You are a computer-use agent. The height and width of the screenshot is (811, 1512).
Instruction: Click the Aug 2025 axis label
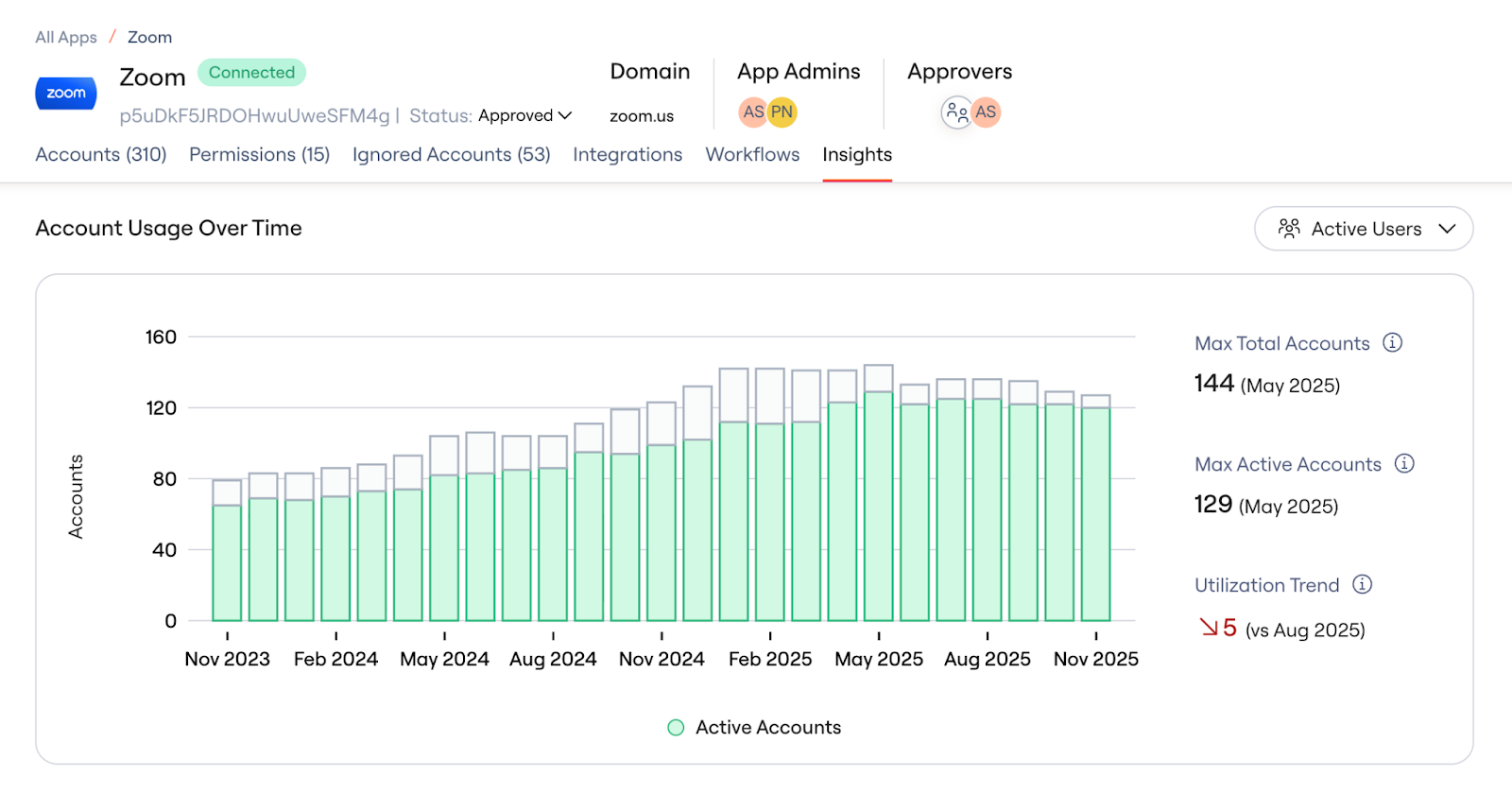point(988,659)
